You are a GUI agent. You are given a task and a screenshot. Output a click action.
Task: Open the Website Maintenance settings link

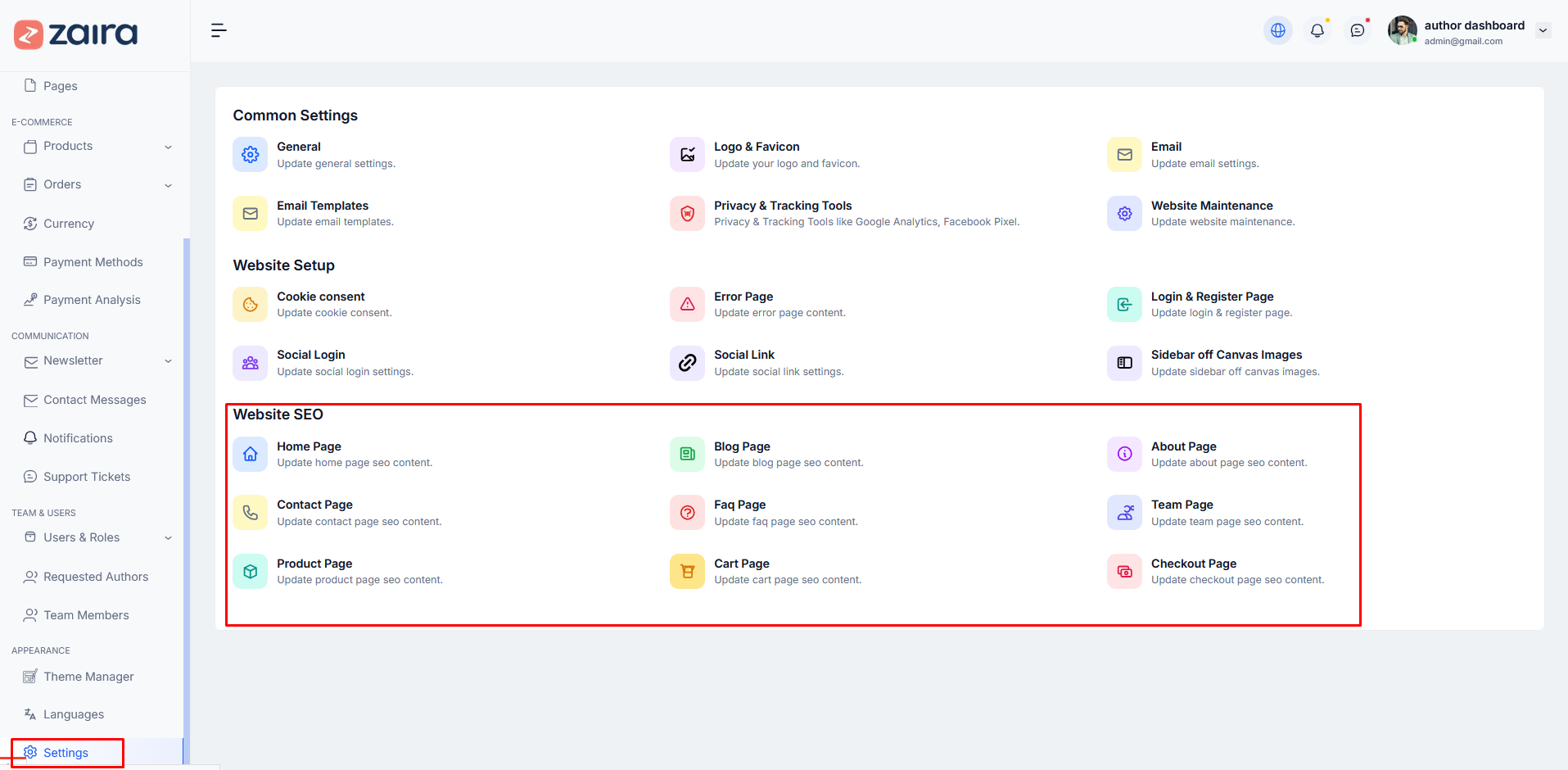pyautogui.click(x=1211, y=206)
